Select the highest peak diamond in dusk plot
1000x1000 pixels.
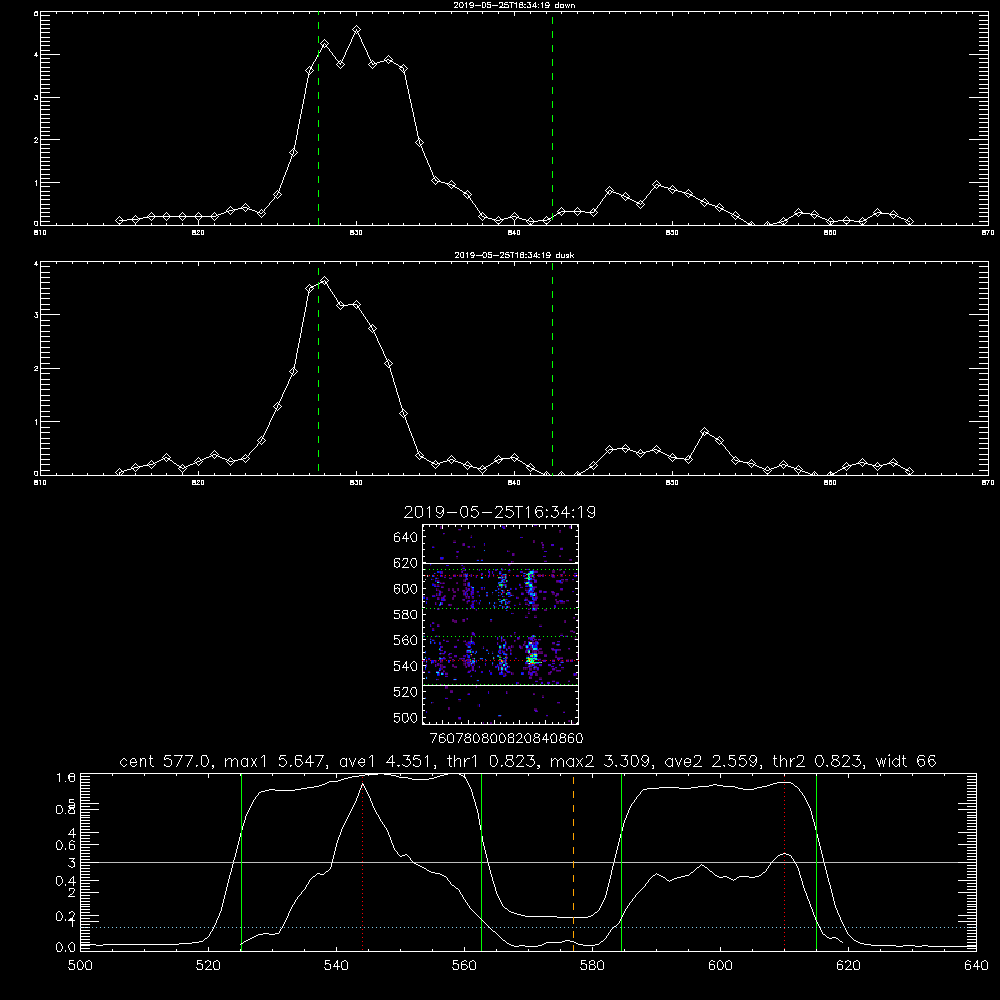pos(325,280)
